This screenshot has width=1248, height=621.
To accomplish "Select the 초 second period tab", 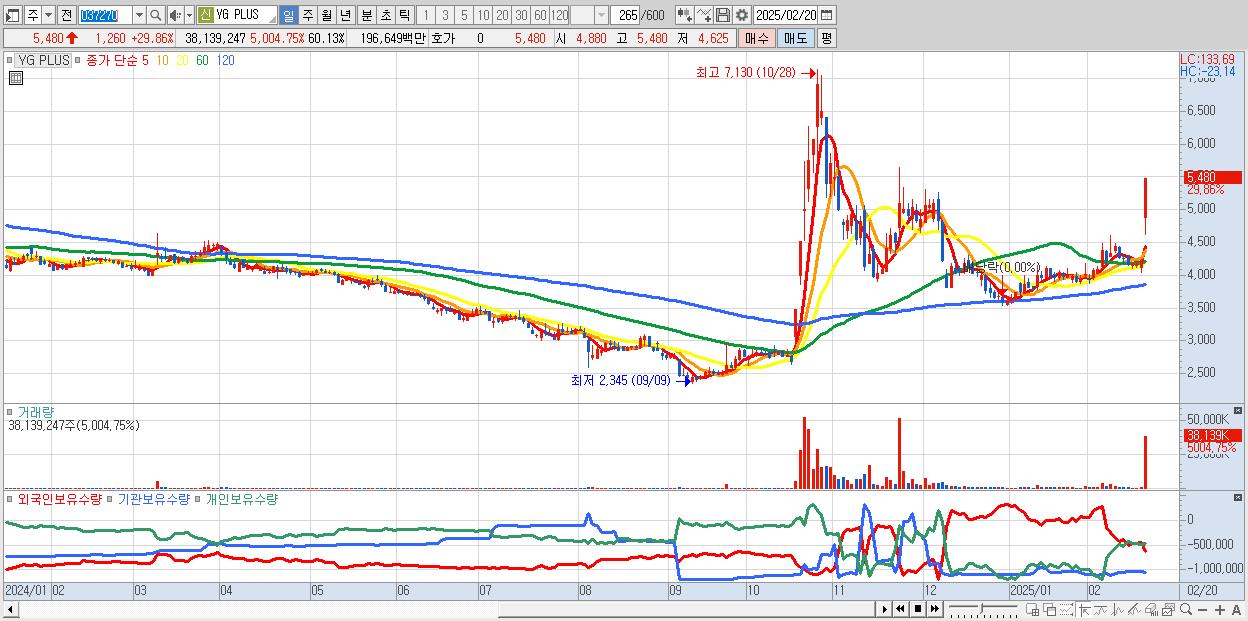I will (385, 15).
